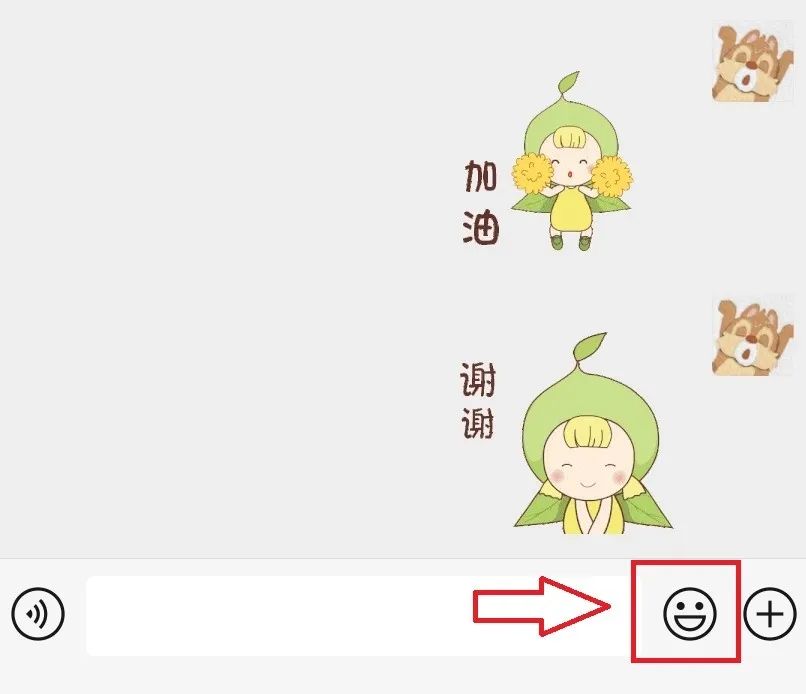
Task: Switch to voice message input
Action: (x=38, y=613)
